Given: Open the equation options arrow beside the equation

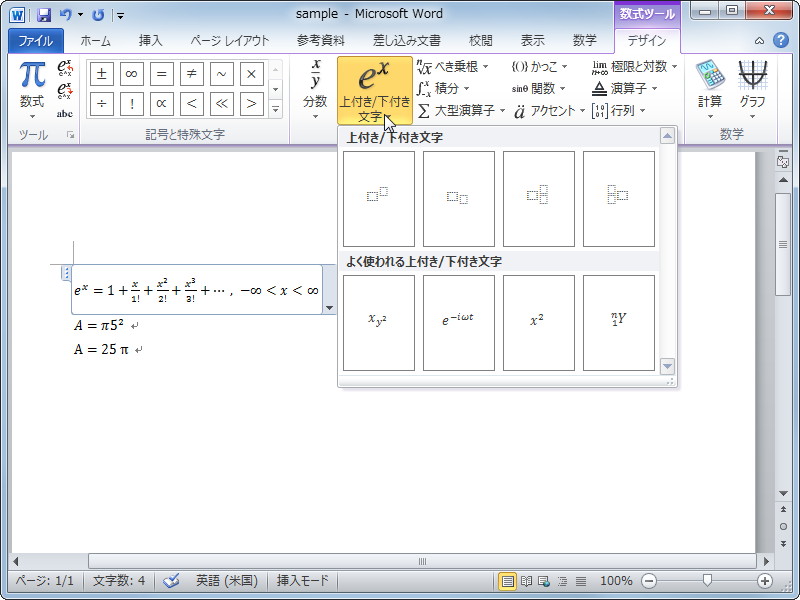Looking at the screenshot, I should pos(329,306).
